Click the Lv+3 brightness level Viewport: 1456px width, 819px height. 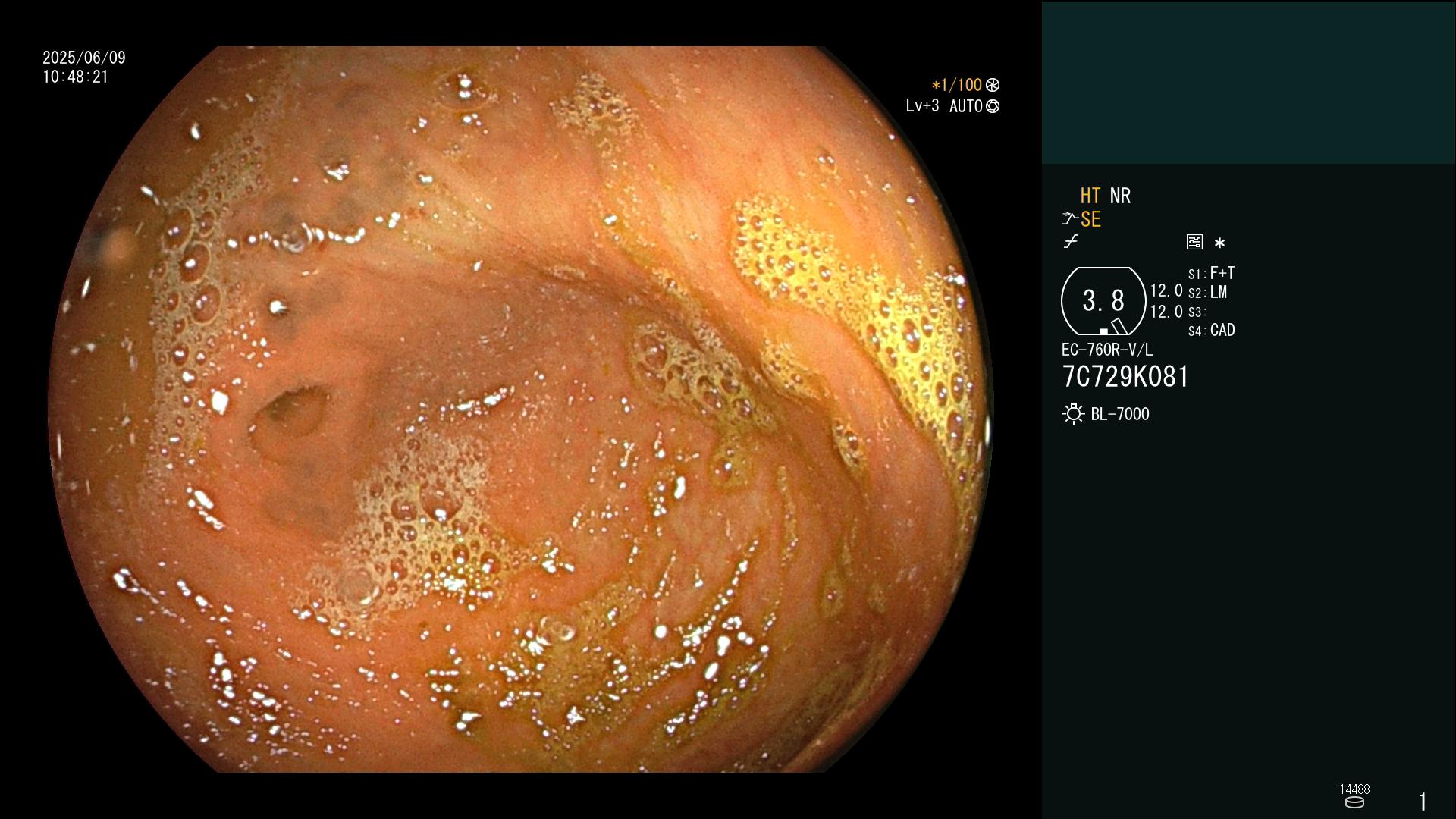coord(922,105)
